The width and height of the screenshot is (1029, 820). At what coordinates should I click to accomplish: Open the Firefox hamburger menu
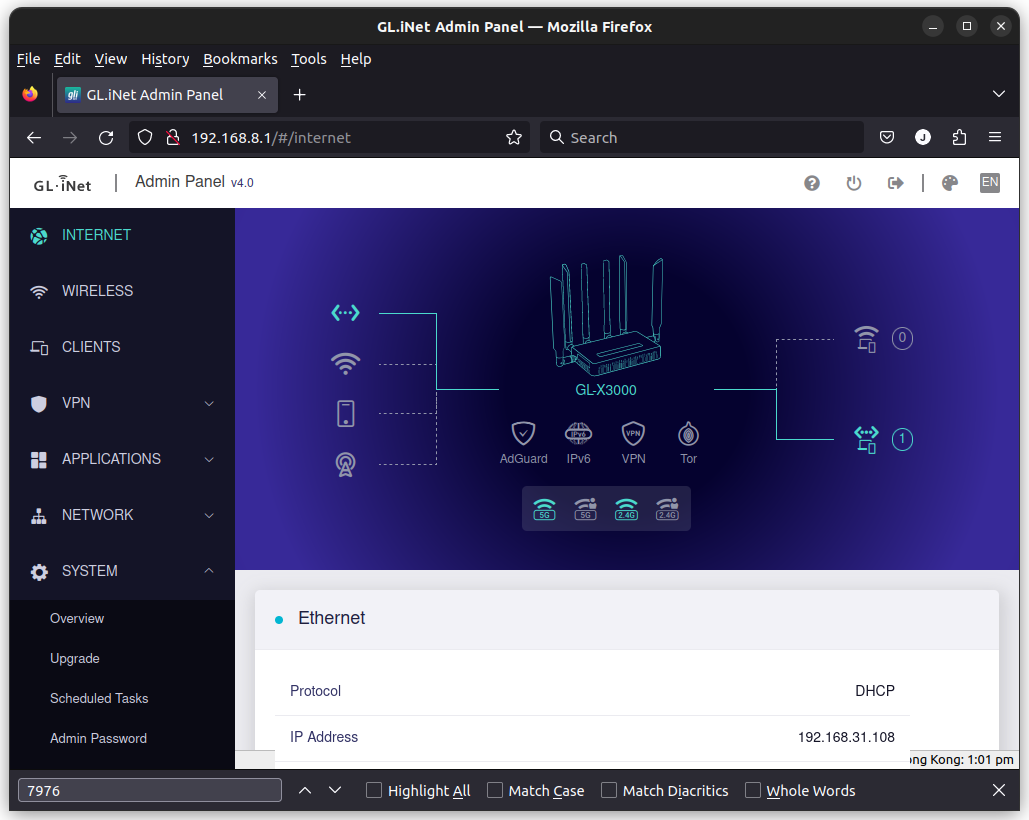point(995,137)
